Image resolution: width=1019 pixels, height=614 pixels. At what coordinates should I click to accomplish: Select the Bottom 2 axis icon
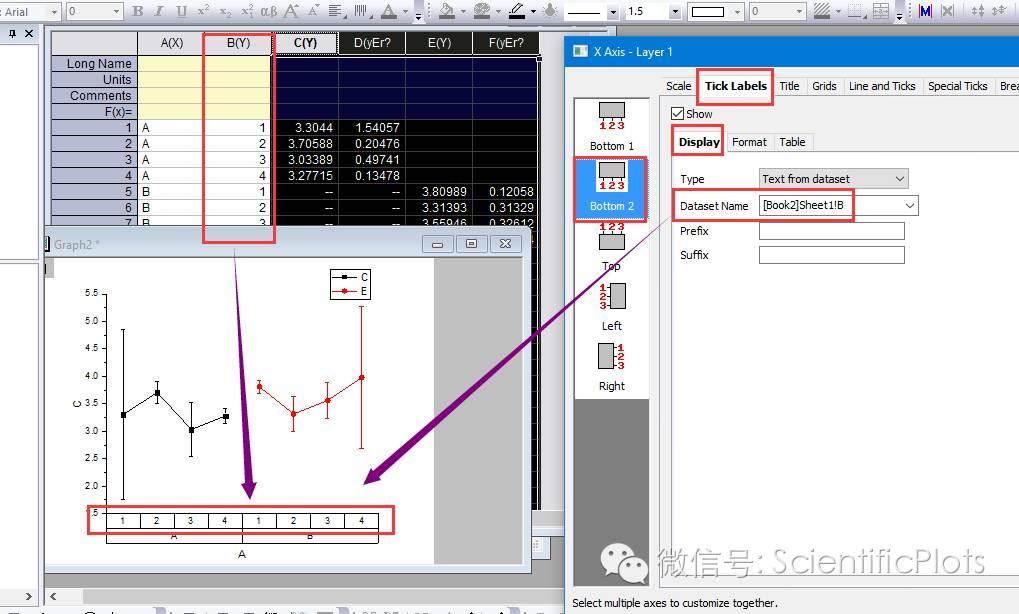(x=611, y=188)
